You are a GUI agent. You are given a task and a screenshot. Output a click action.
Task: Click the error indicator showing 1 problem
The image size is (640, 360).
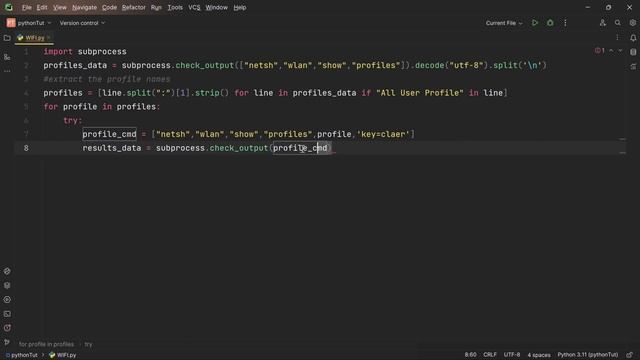click(600, 51)
